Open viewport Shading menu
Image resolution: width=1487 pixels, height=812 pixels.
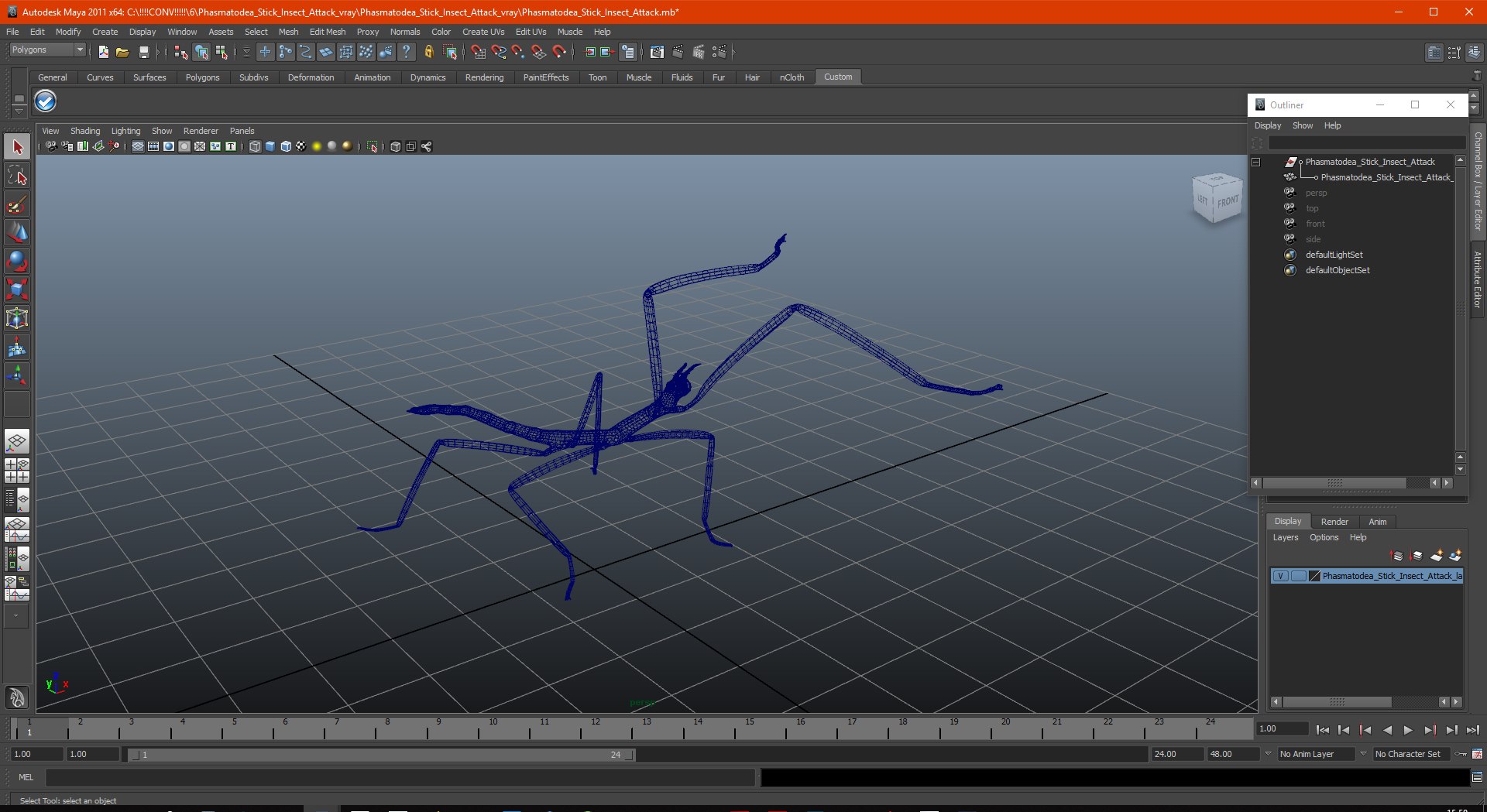click(x=85, y=131)
